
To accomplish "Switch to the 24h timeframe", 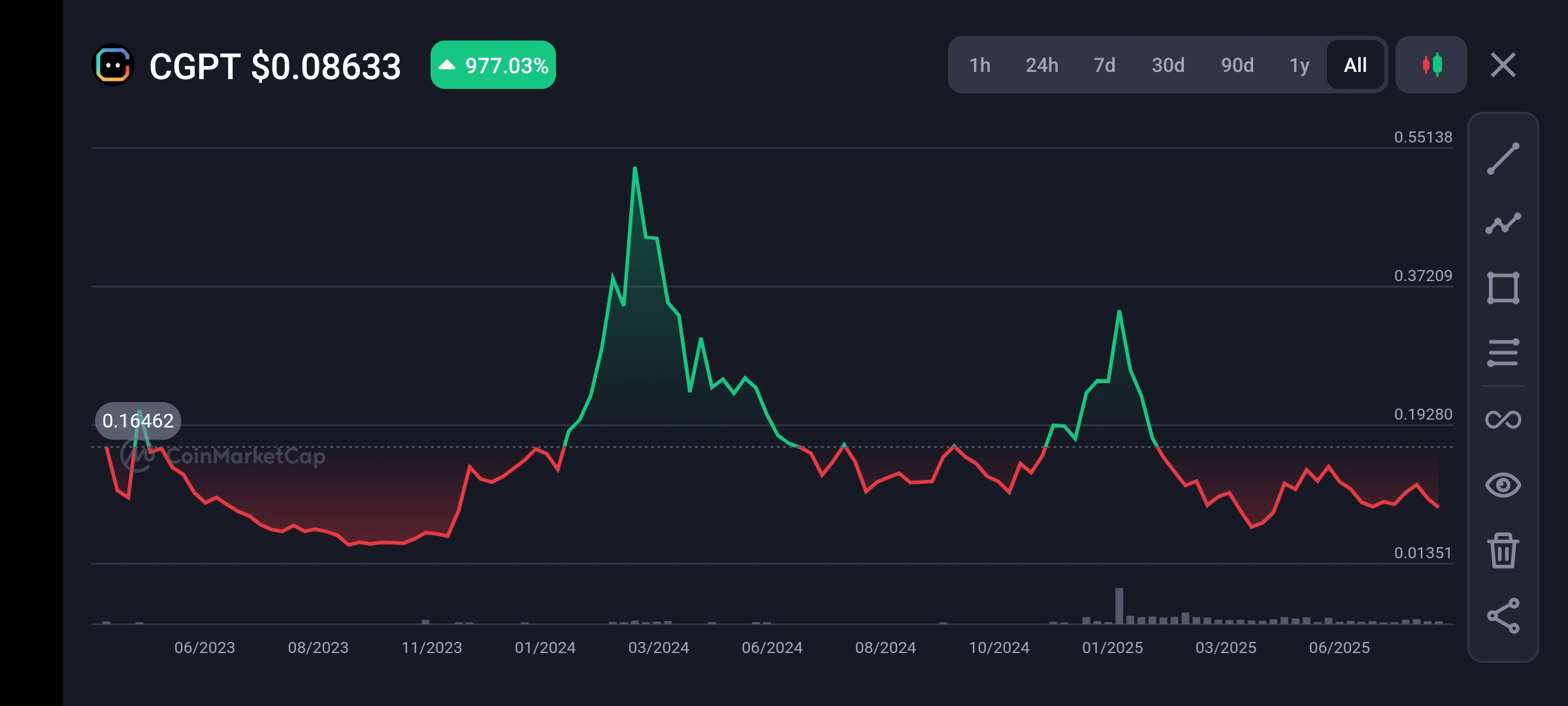I will click(1041, 65).
